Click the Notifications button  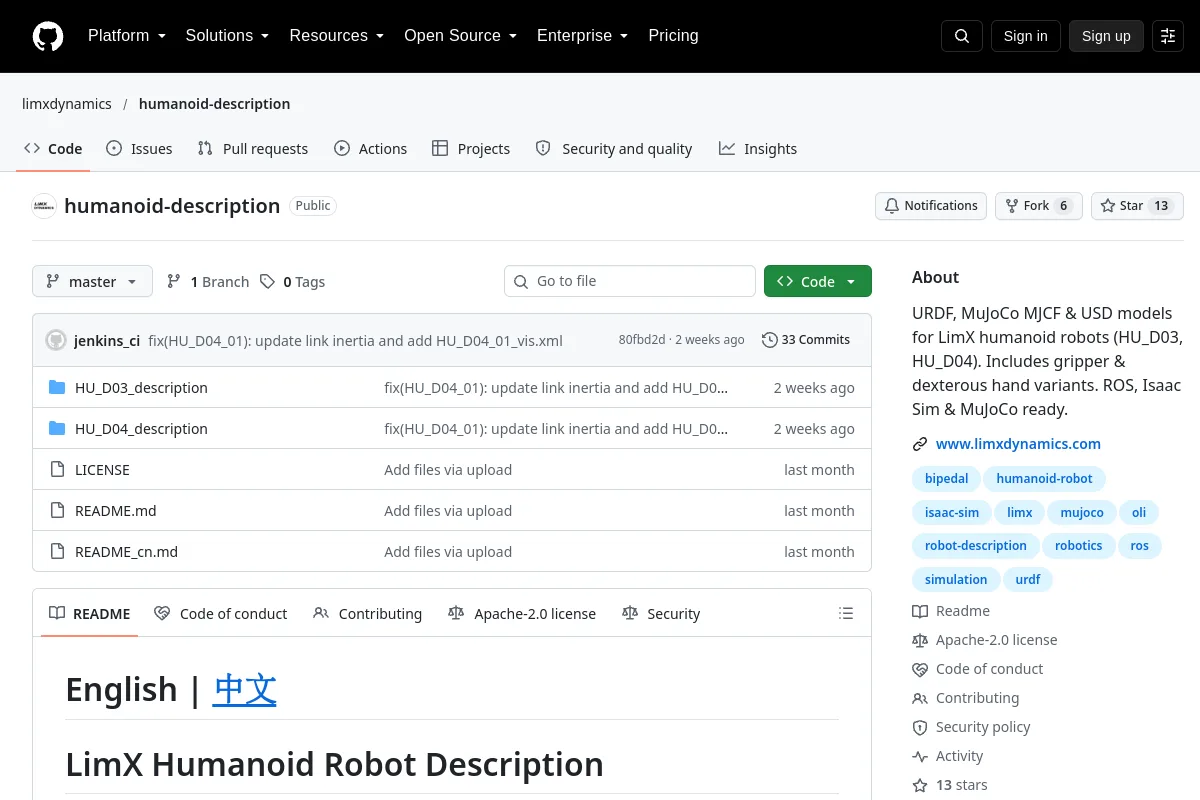coord(931,206)
